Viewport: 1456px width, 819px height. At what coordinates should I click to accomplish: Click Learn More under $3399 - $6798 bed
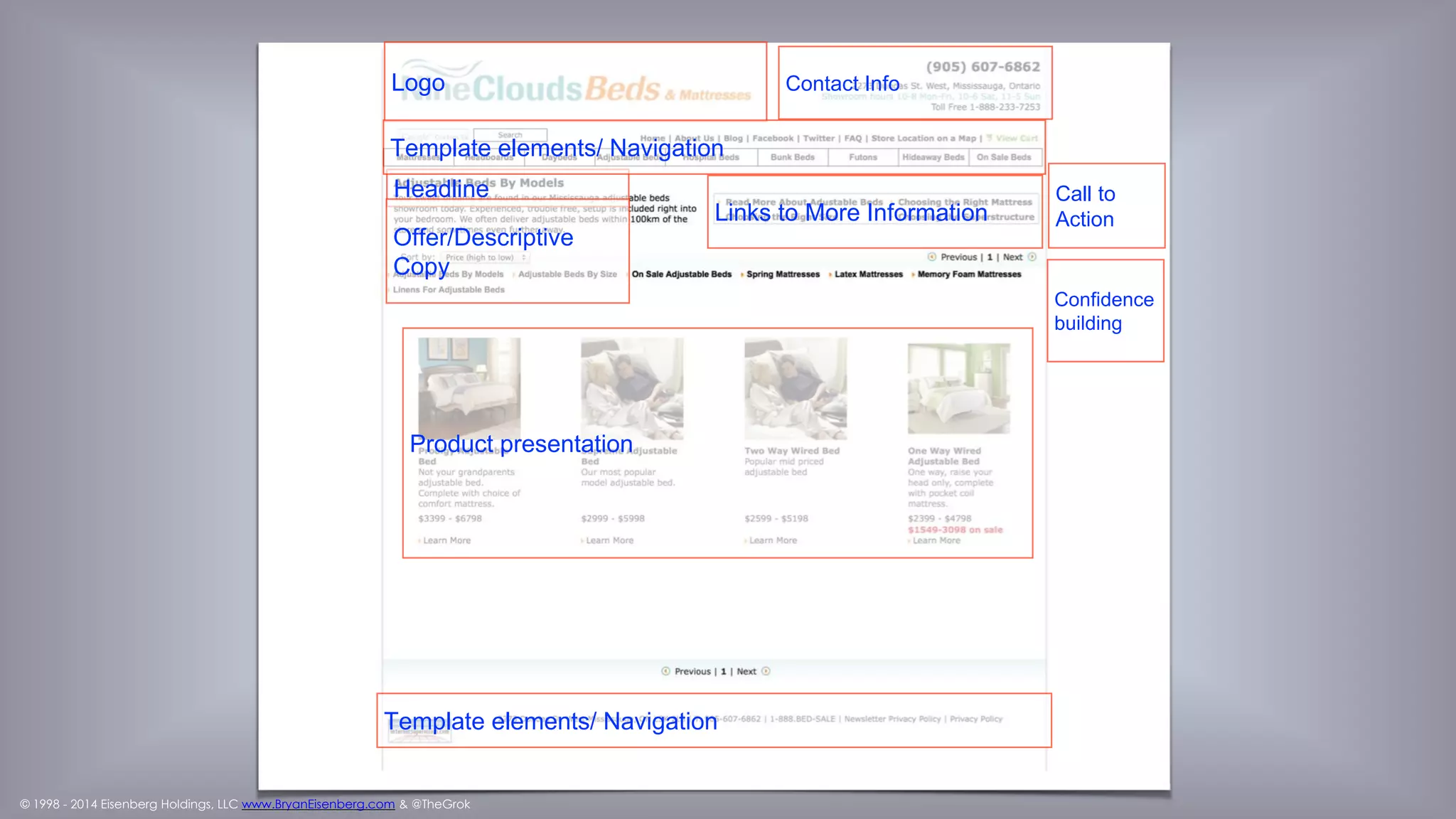[446, 541]
